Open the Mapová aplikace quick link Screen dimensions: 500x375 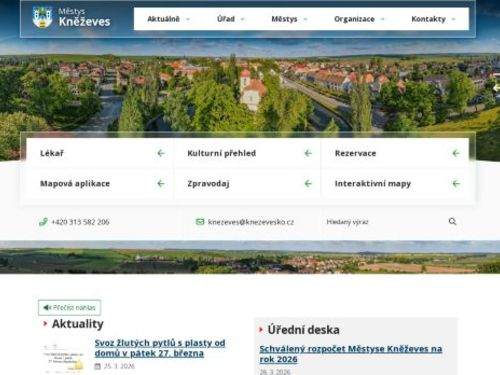click(x=100, y=184)
